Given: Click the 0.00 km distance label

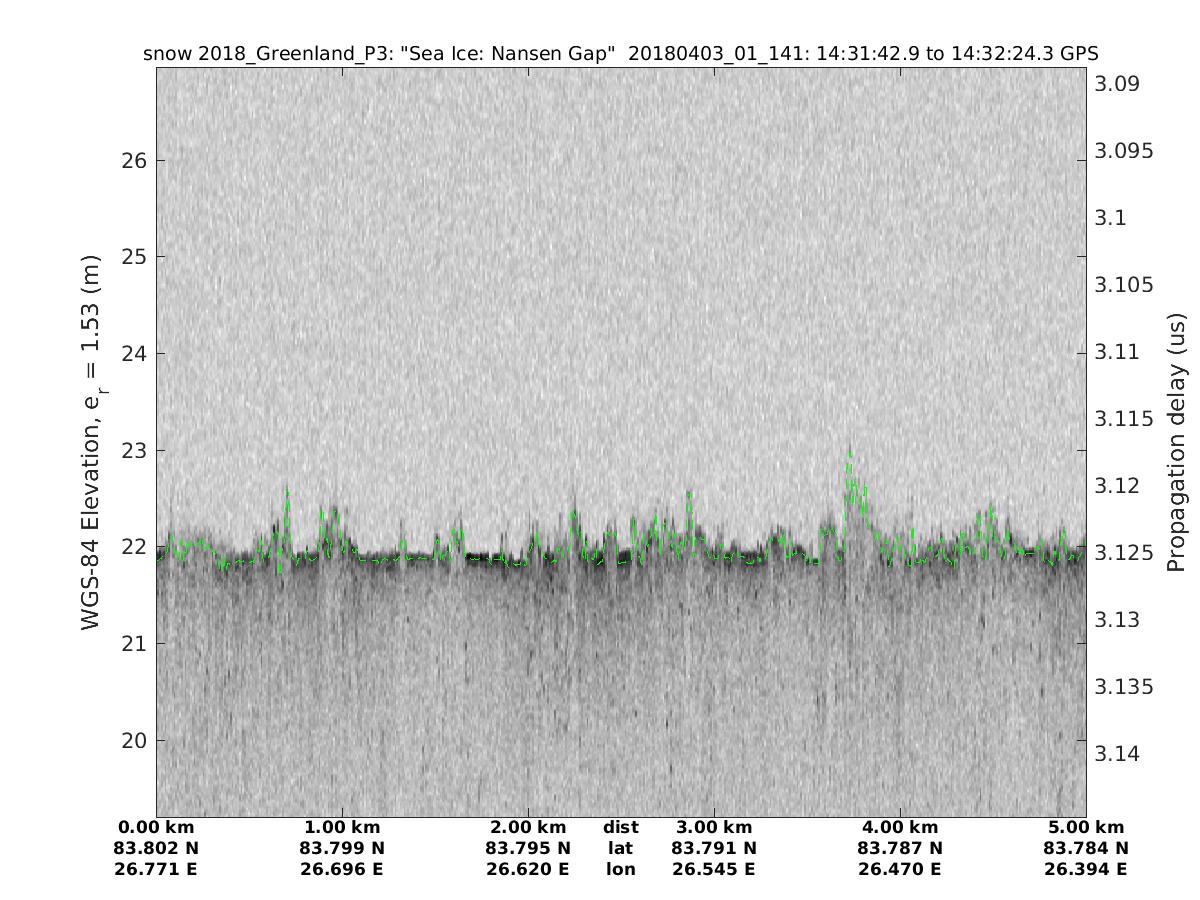Looking at the screenshot, I should (156, 827).
